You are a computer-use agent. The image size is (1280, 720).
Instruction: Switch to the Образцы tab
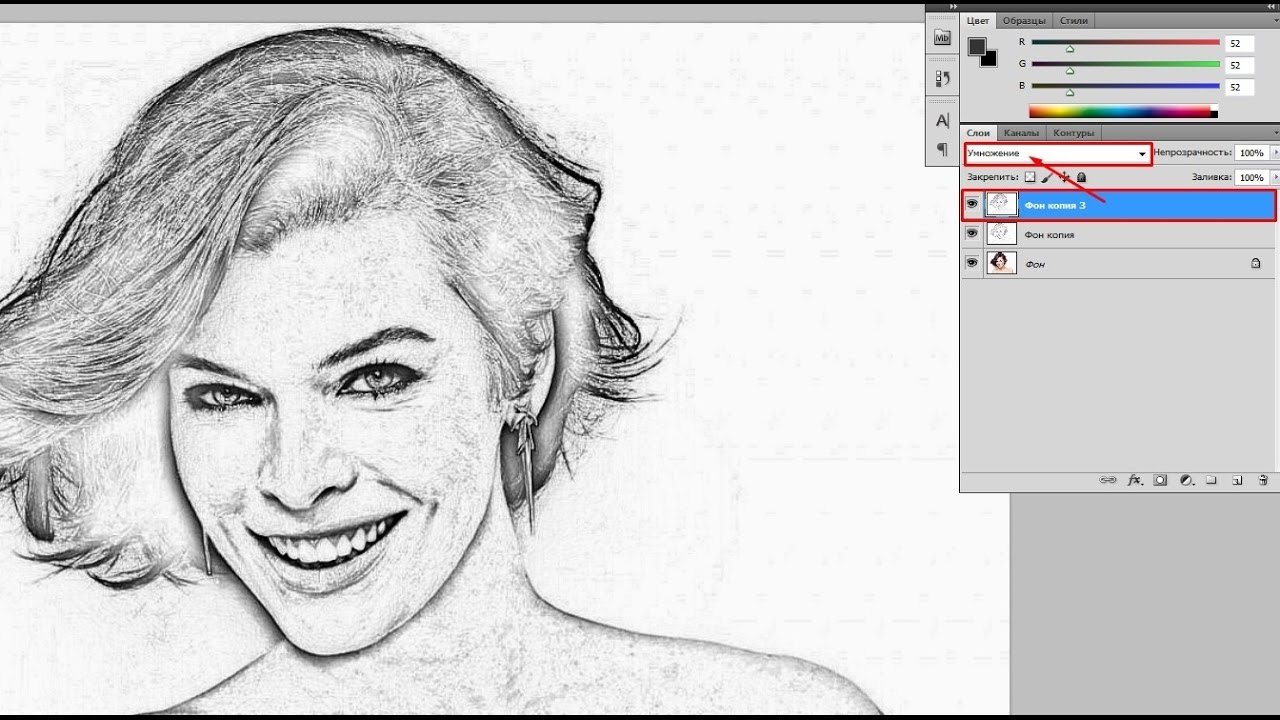tap(1024, 20)
